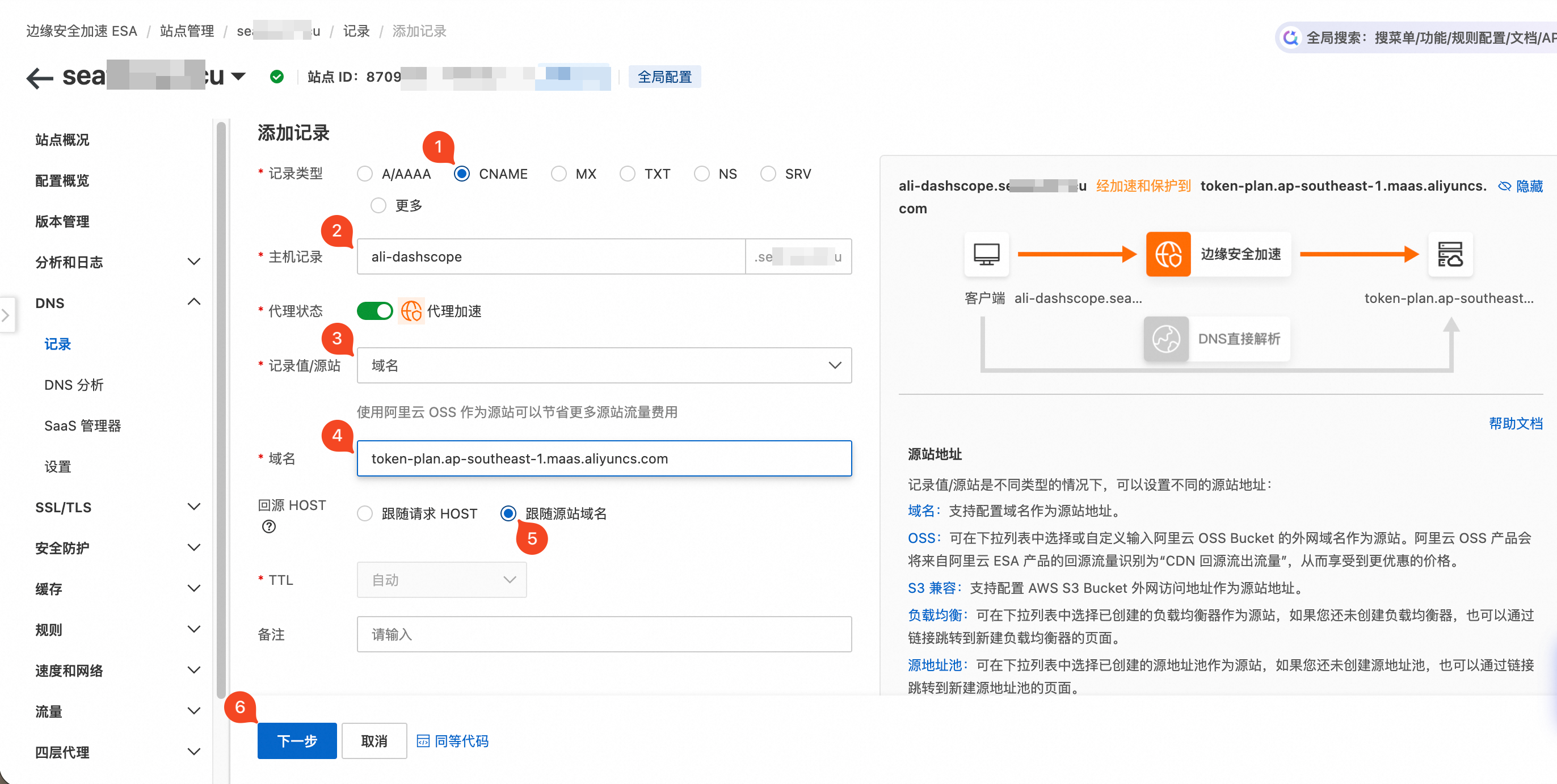1557x784 pixels.
Task: Click the gray DNS直接解析 icon
Action: (x=1166, y=339)
